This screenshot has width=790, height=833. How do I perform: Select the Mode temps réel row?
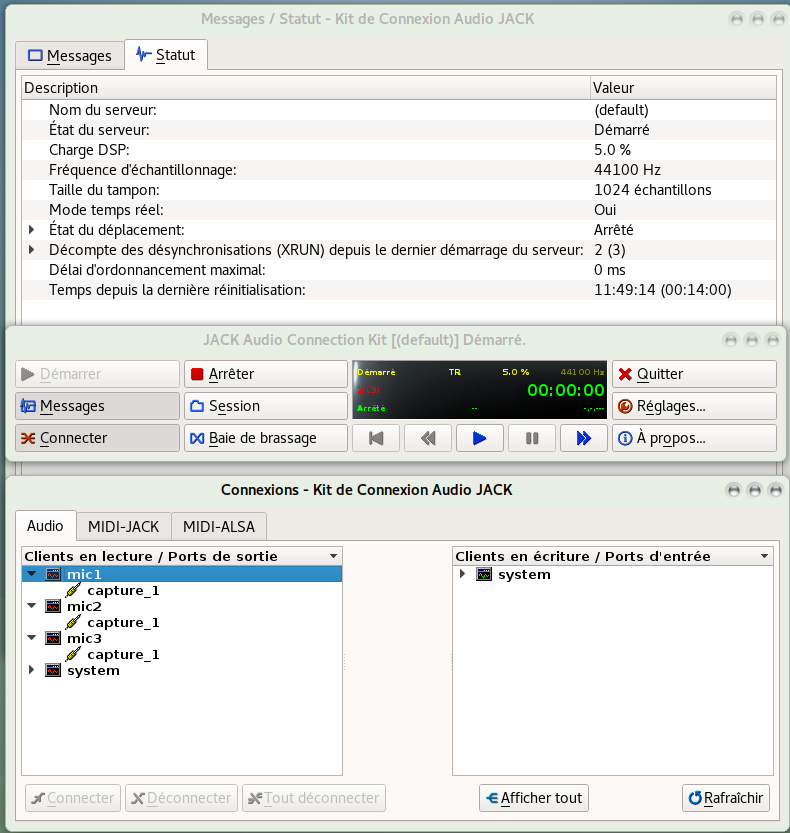(x=399, y=210)
